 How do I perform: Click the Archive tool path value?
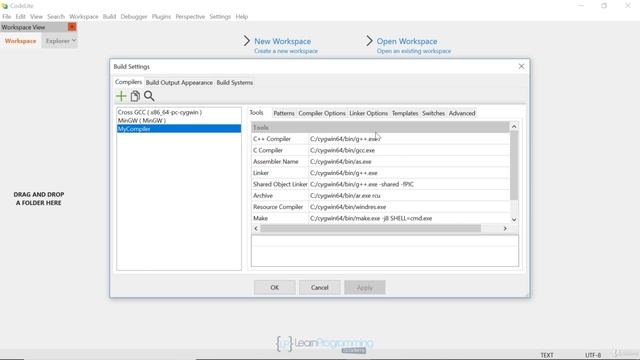pos(409,196)
